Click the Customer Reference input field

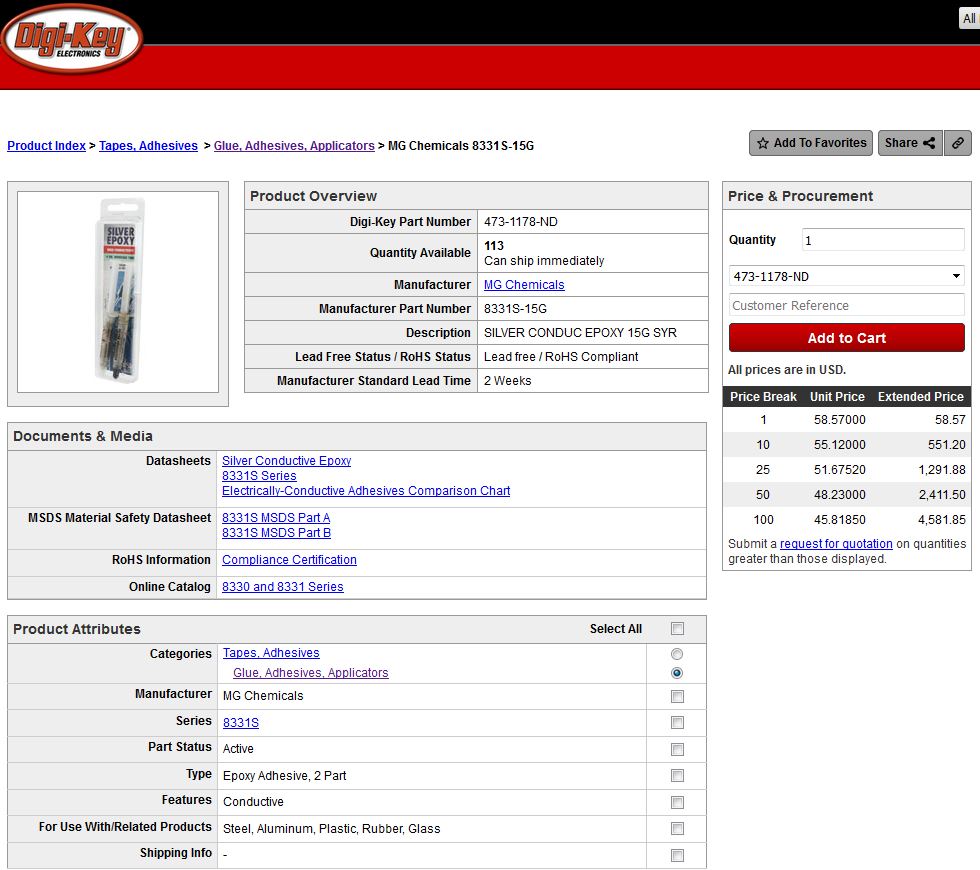coord(846,306)
